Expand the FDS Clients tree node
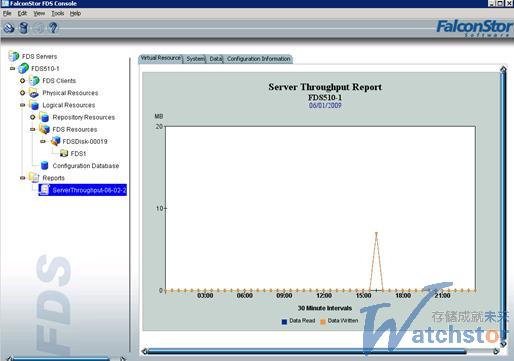 tap(22, 81)
